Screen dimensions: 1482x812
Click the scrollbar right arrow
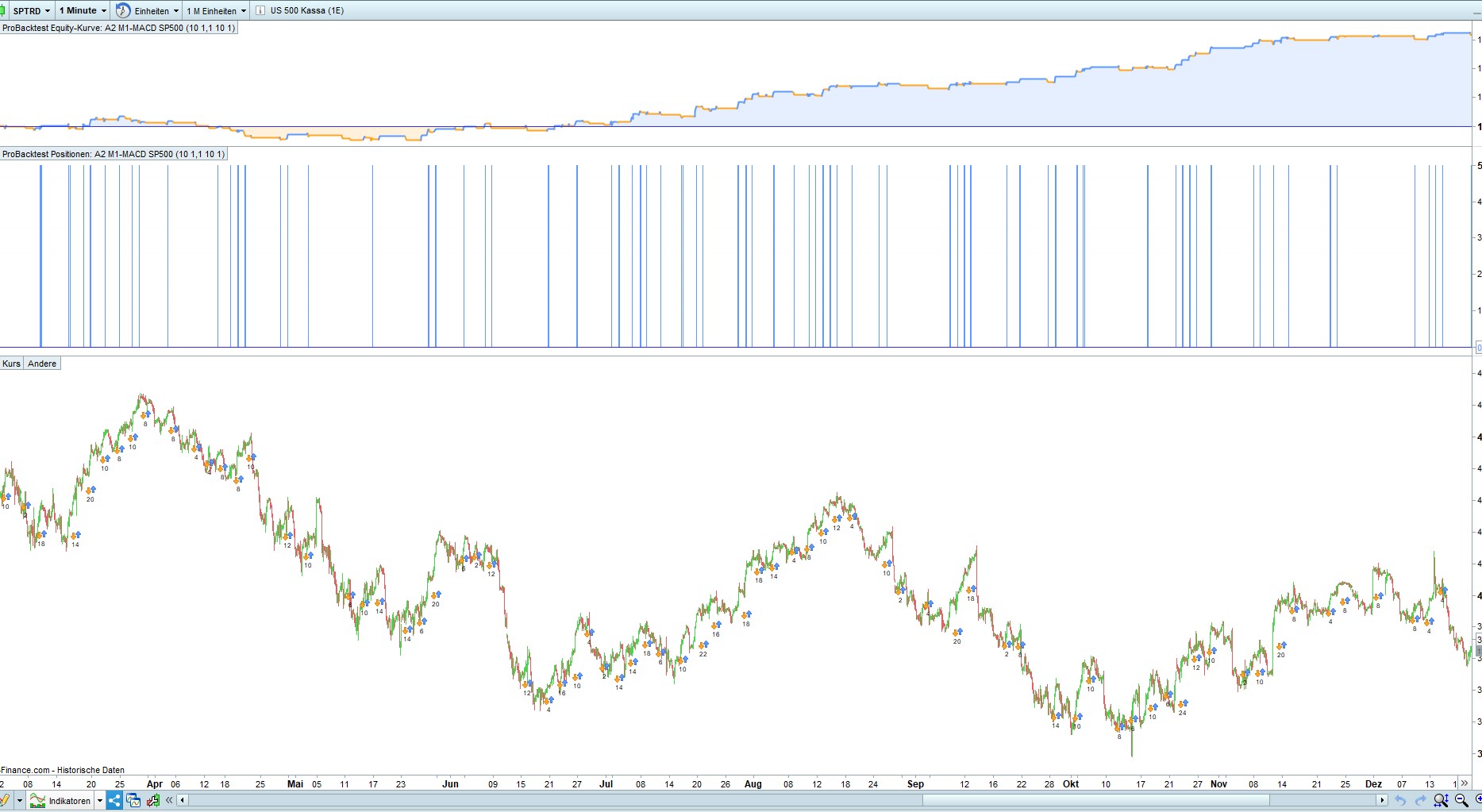tap(1382, 800)
